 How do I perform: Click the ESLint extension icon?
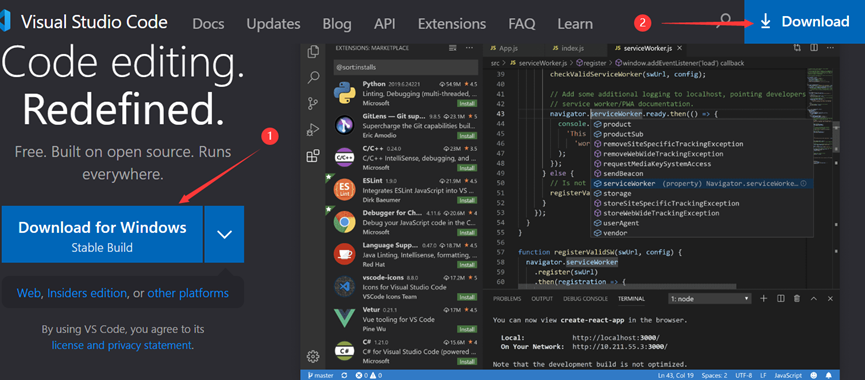(344, 190)
